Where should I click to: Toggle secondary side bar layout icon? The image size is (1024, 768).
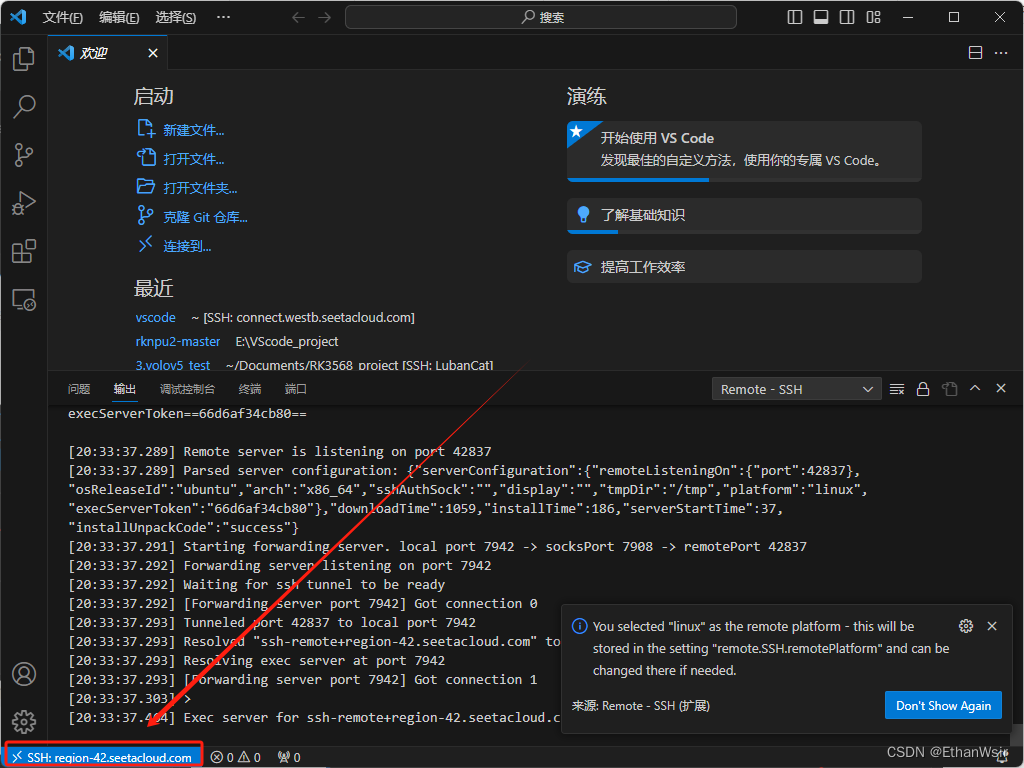click(x=847, y=18)
